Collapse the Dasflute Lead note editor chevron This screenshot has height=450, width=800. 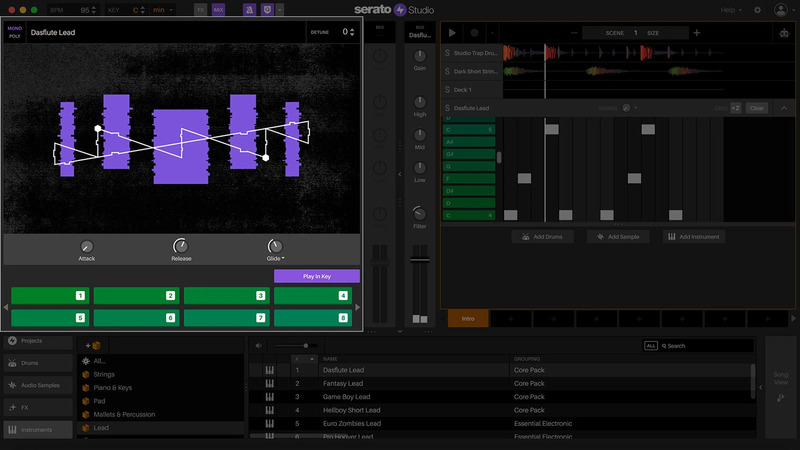[x=785, y=108]
